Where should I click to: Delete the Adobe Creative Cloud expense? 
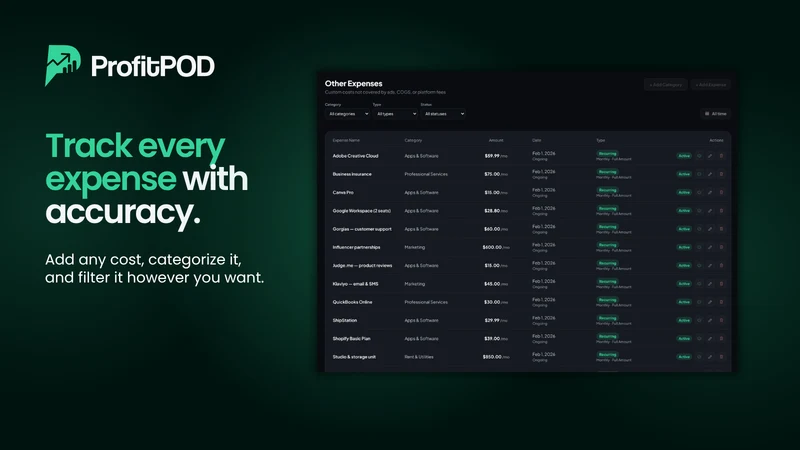(721, 156)
